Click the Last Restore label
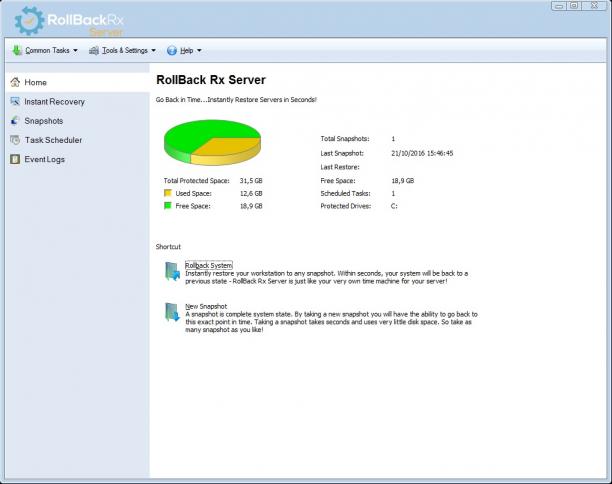 tap(340, 167)
